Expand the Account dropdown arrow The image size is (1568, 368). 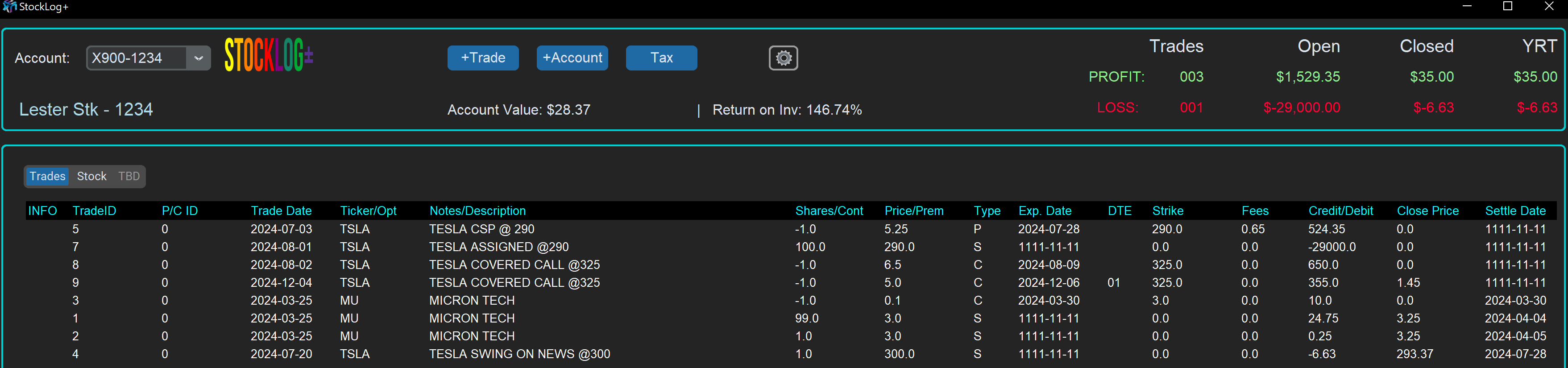199,58
